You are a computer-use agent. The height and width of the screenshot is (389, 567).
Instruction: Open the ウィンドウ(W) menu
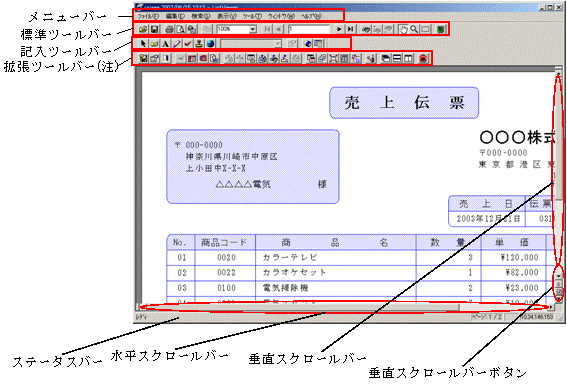[x=281, y=16]
